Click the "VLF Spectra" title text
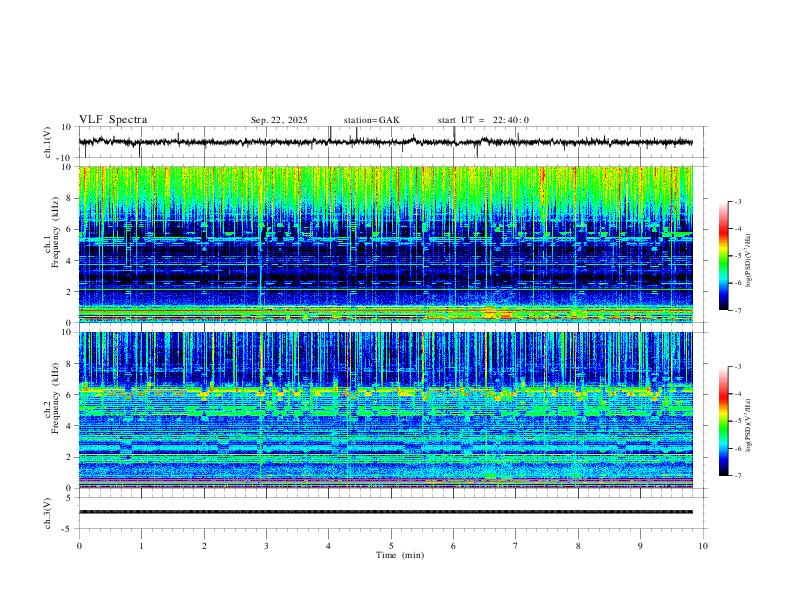This screenshot has height=612, width=792. (x=113, y=120)
